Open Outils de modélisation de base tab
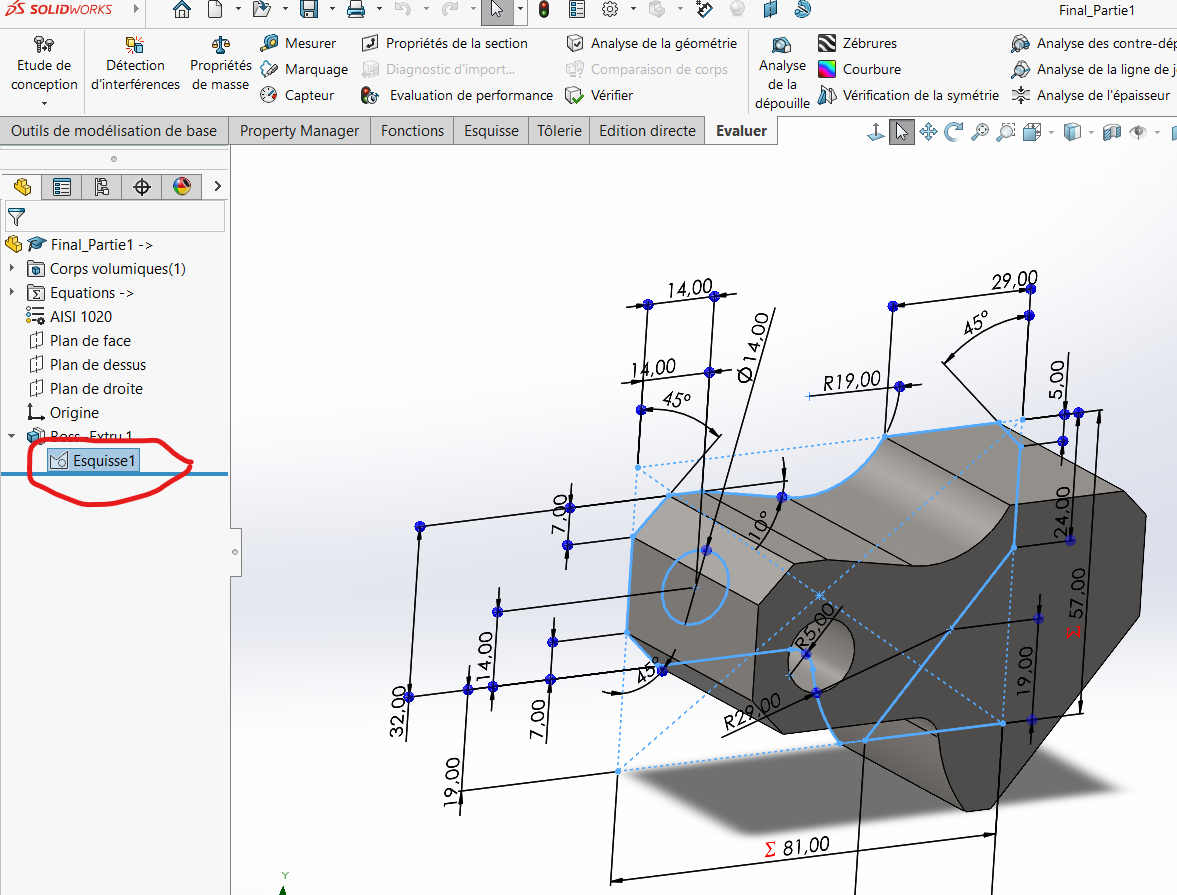Image resolution: width=1177 pixels, height=895 pixels. click(114, 131)
